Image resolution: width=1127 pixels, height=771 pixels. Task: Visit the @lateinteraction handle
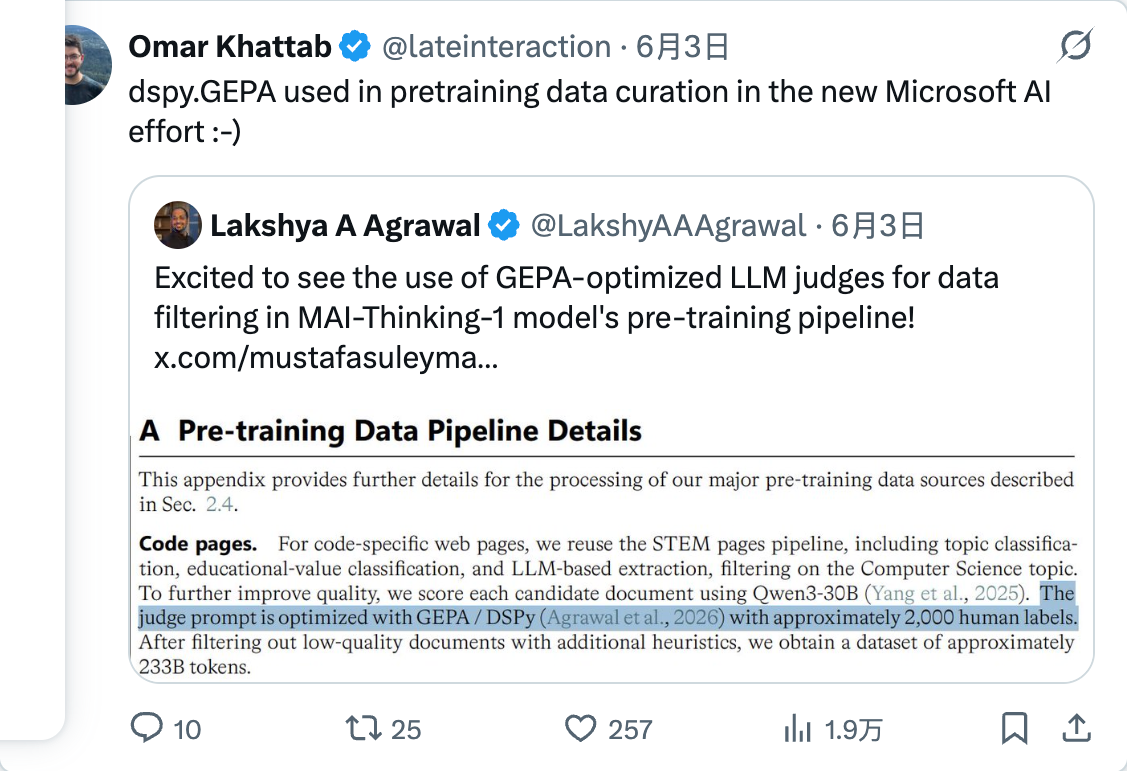(496, 47)
